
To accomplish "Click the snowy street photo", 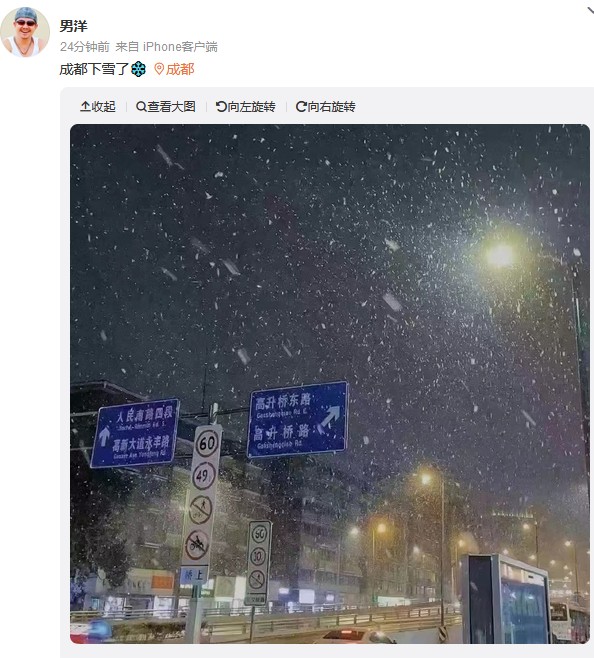I will click(330, 384).
